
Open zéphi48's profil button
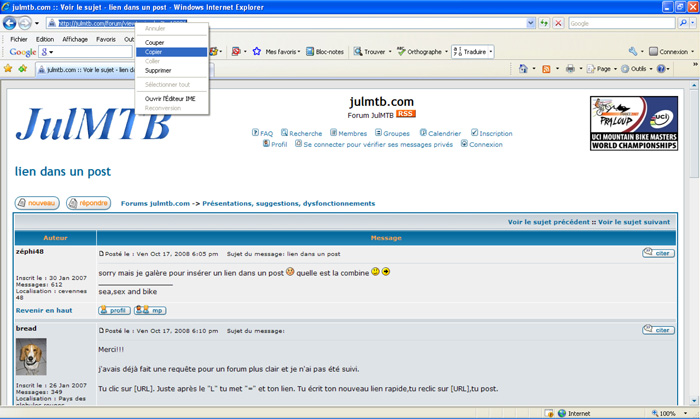click(113, 310)
